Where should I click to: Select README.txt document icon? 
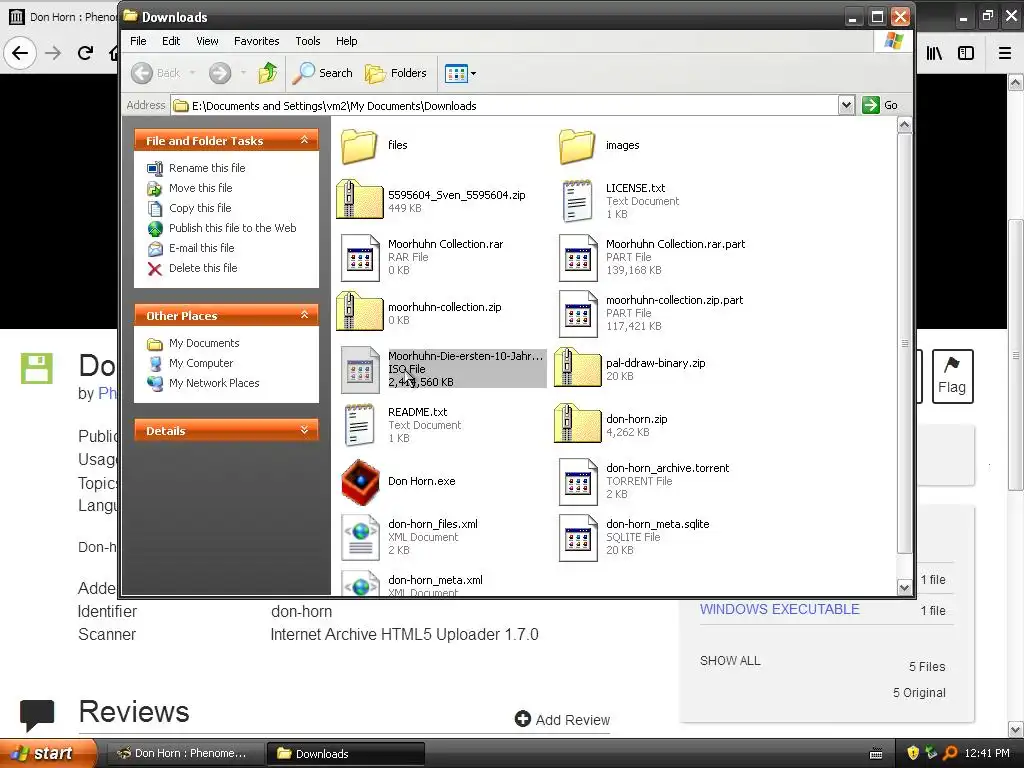pyautogui.click(x=359, y=425)
